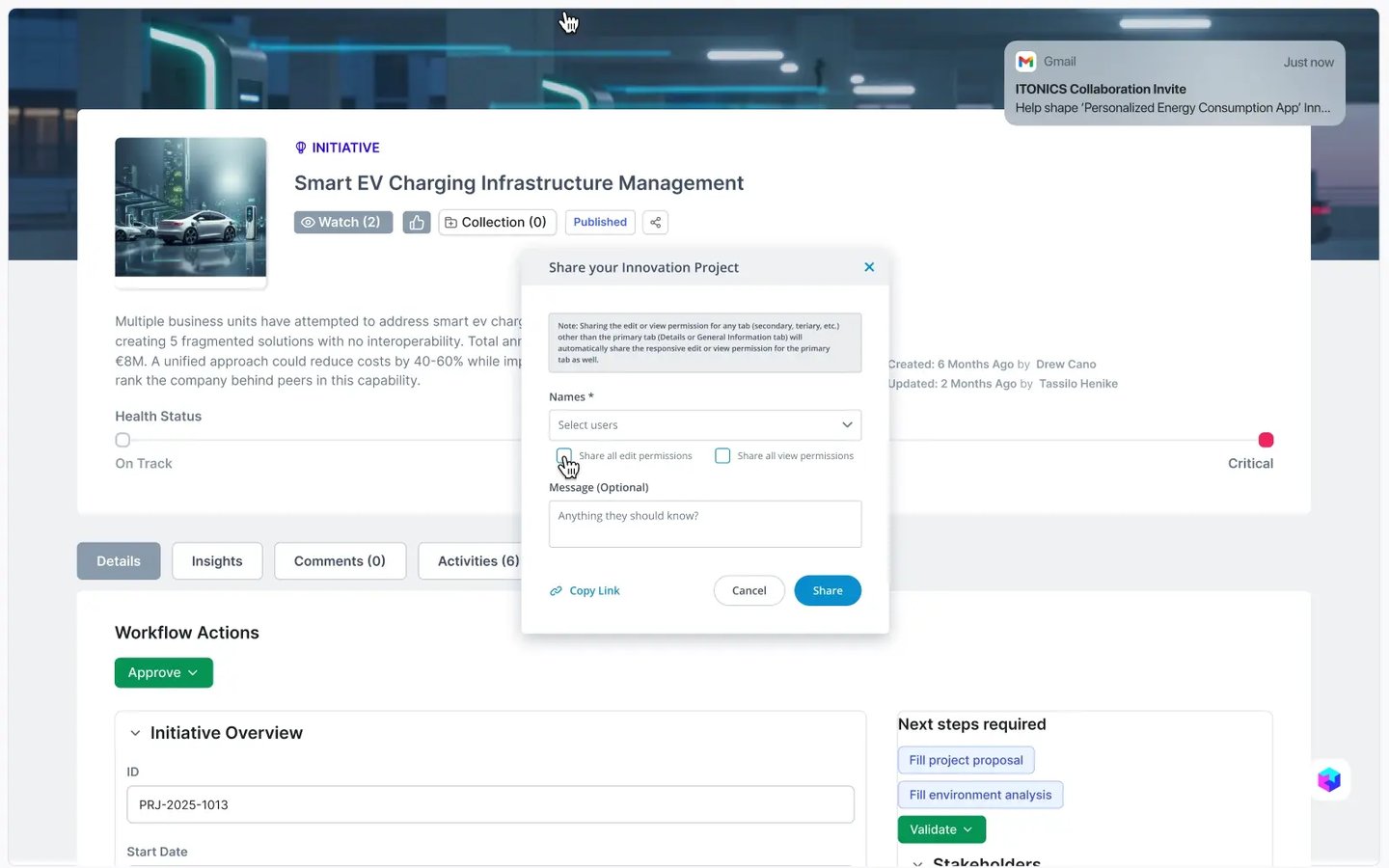The height and width of the screenshot is (868, 1389).
Task: Click the Copy Link chain icon
Action: tap(556, 591)
